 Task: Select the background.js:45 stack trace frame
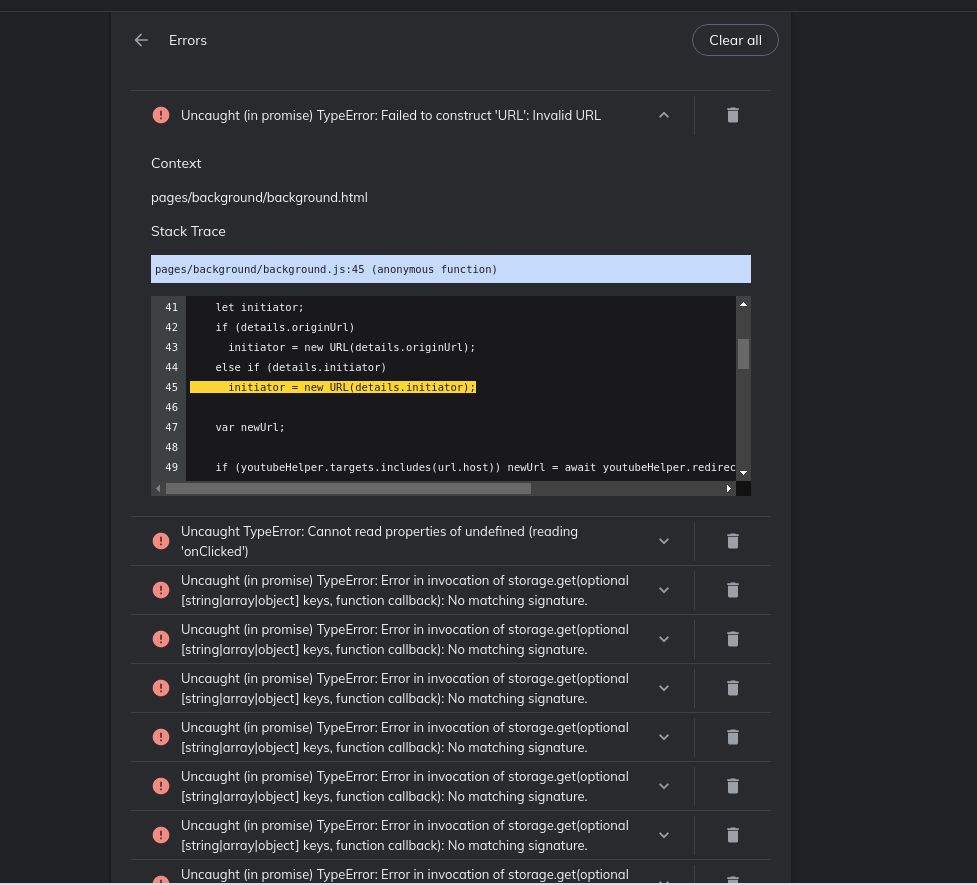coord(451,269)
